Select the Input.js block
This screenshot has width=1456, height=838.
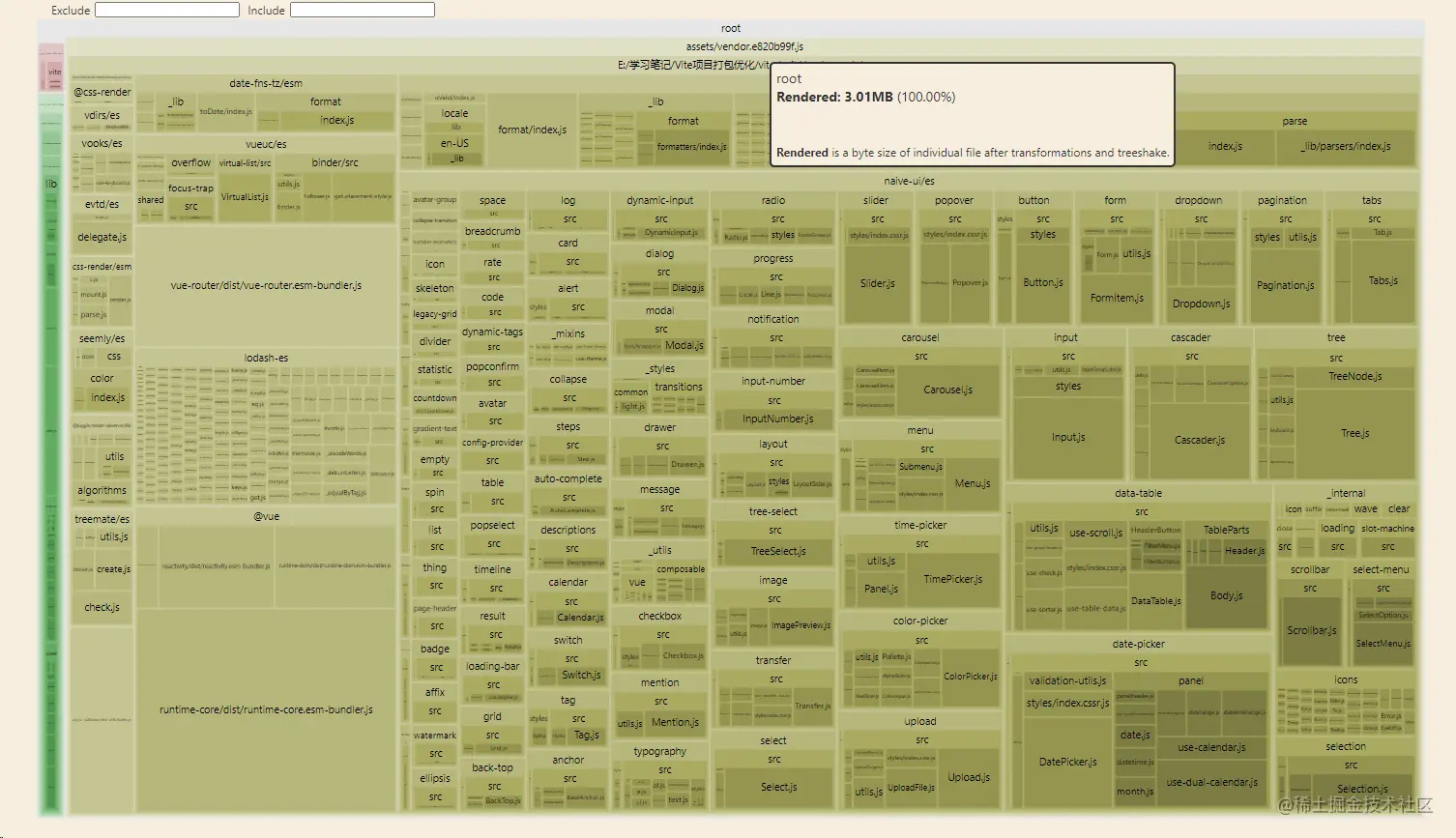[1068, 437]
